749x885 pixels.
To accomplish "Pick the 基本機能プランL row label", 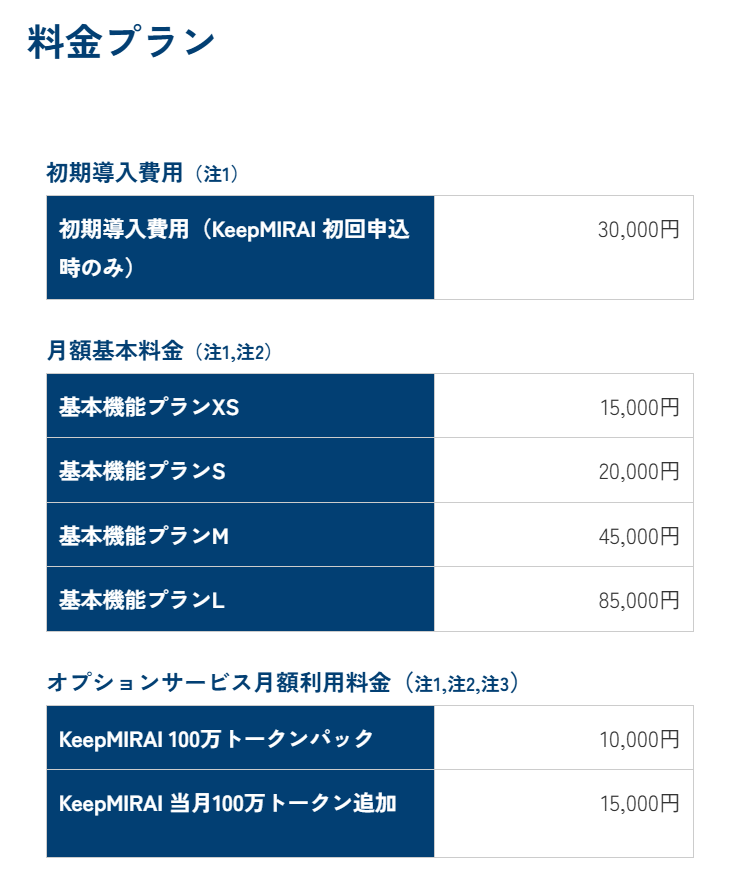I will pyautogui.click(x=142, y=600).
